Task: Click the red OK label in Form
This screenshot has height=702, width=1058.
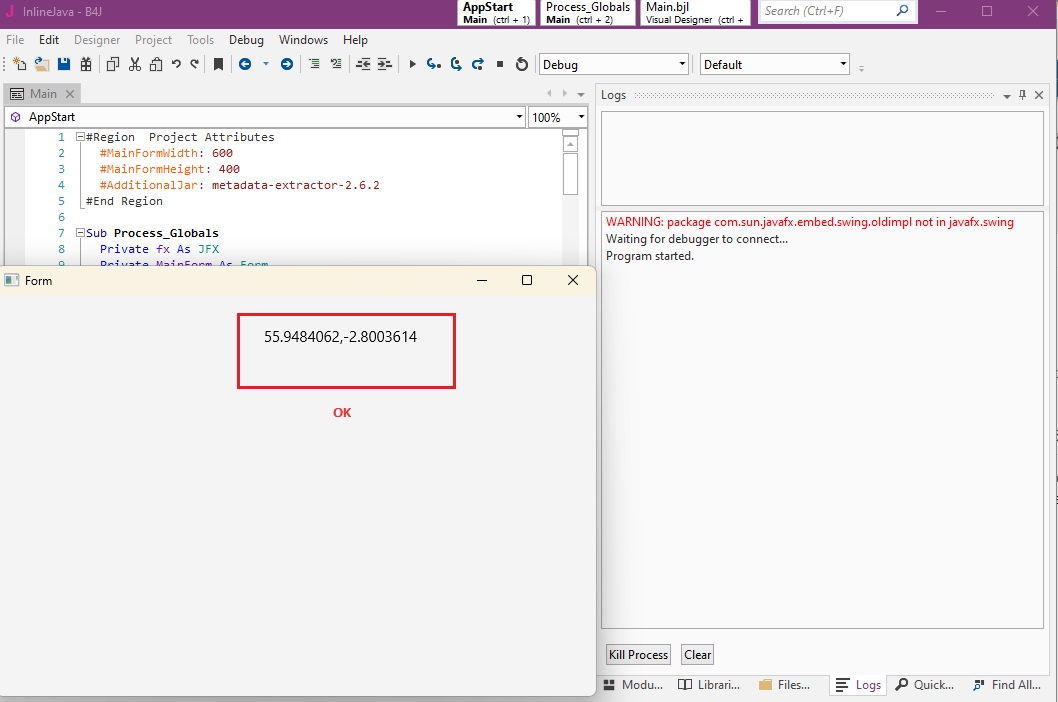Action: pos(342,413)
